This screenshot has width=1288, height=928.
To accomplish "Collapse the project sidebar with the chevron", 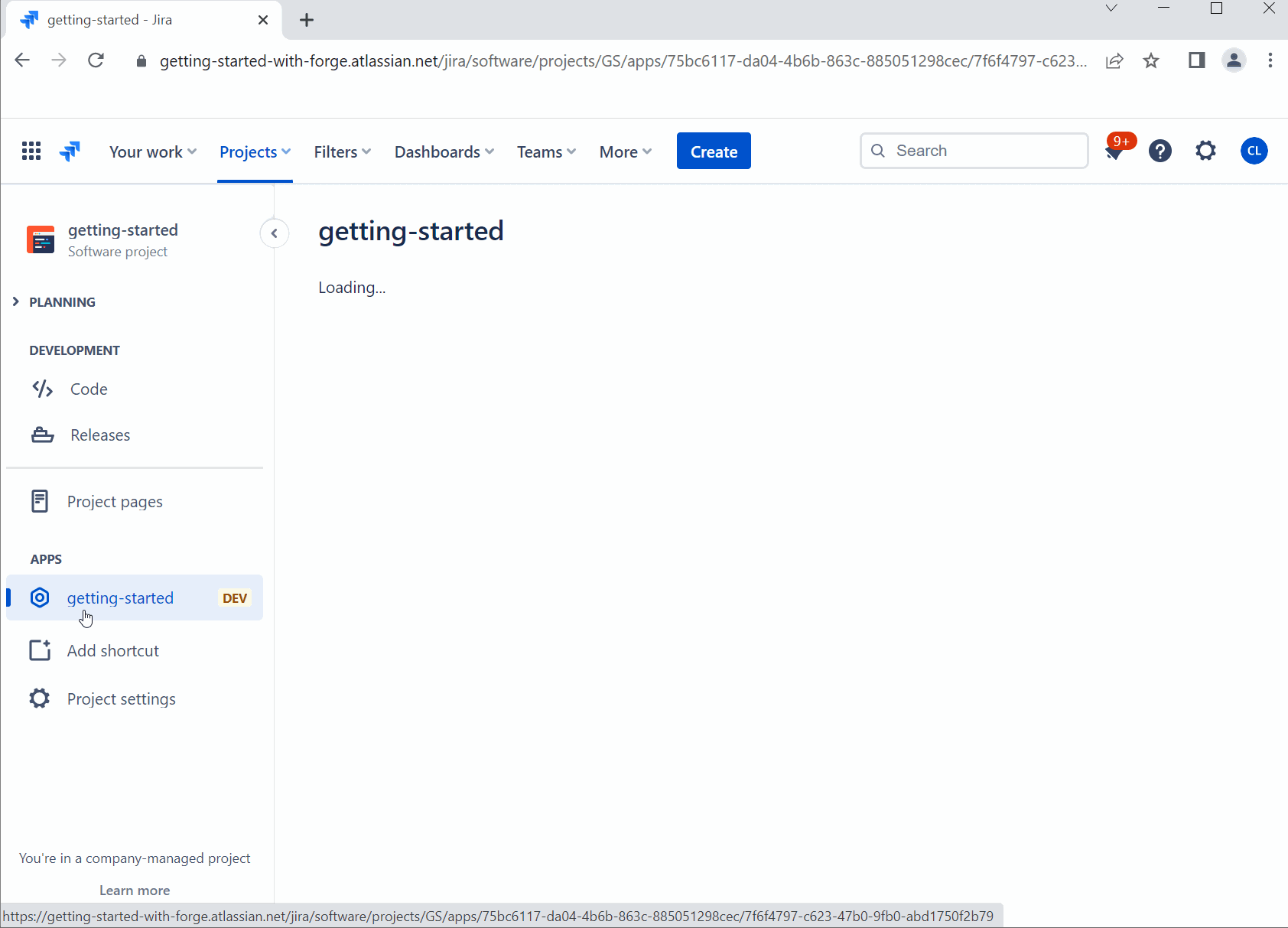I will (x=274, y=233).
